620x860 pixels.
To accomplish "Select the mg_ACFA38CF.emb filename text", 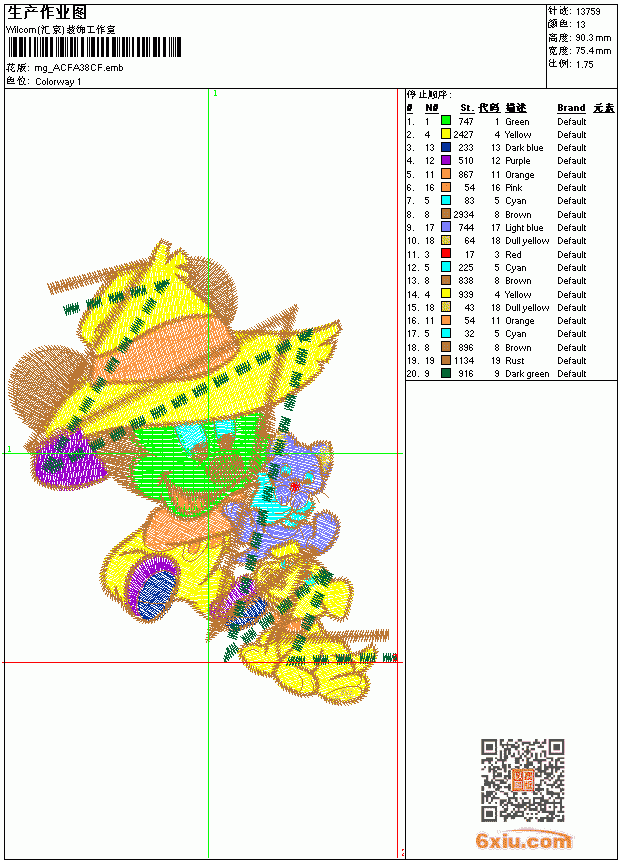I will [78, 68].
